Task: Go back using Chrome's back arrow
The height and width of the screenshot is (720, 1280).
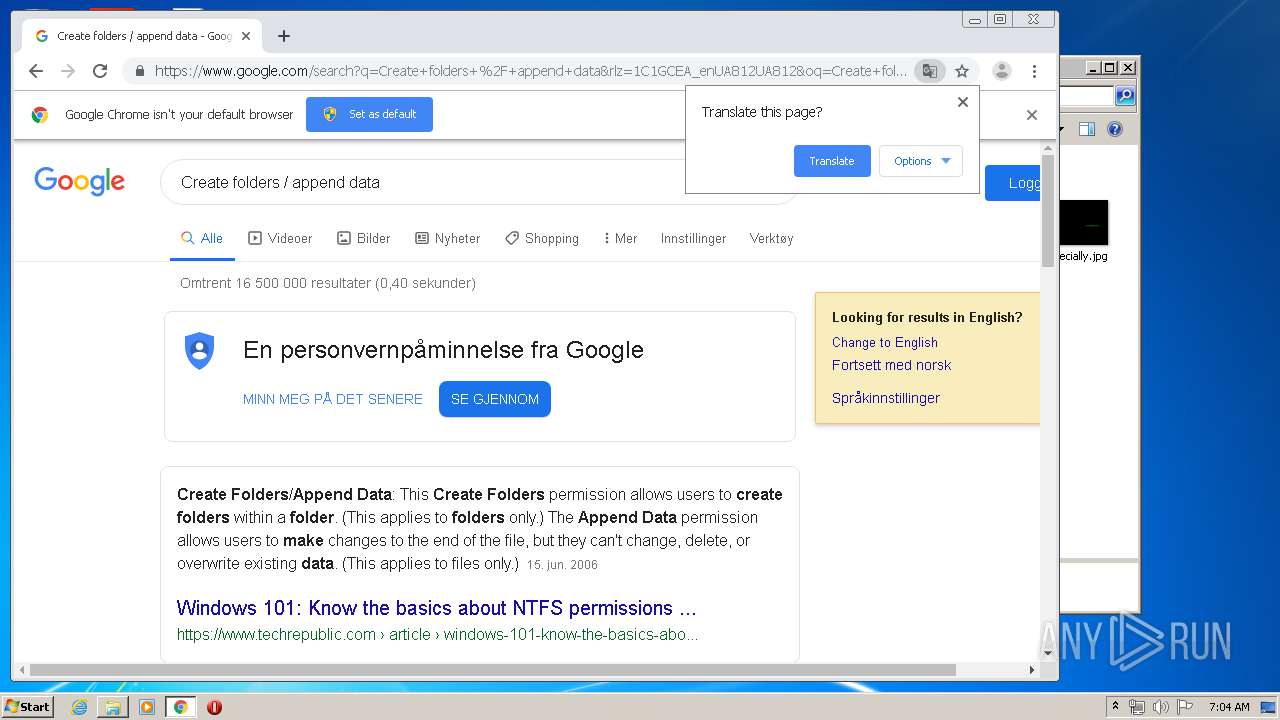Action: 36,71
